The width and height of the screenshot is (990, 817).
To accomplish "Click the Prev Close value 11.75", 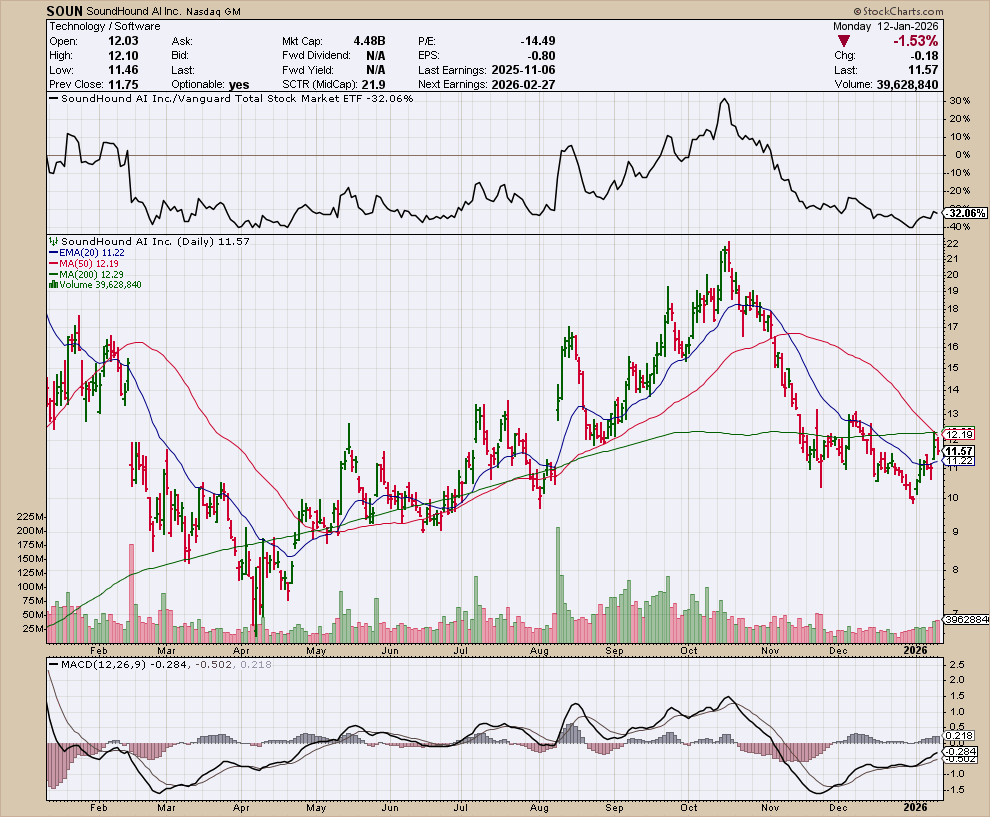I will [123, 84].
